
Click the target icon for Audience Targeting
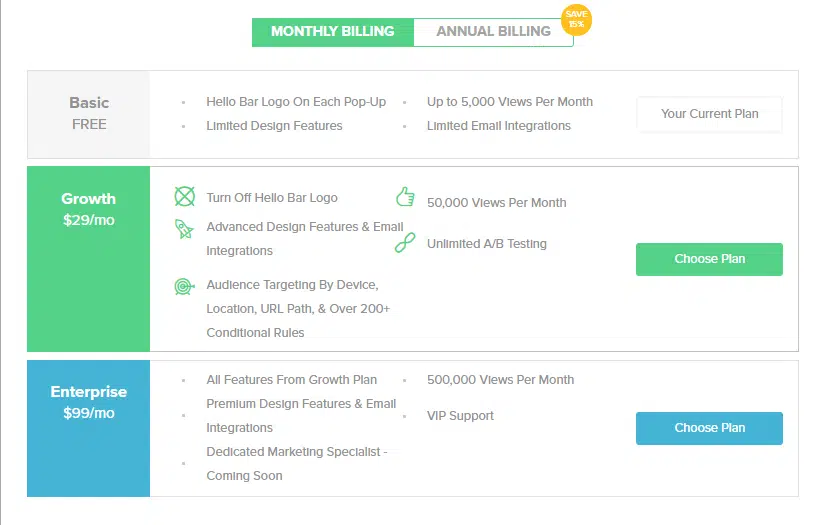(x=184, y=286)
